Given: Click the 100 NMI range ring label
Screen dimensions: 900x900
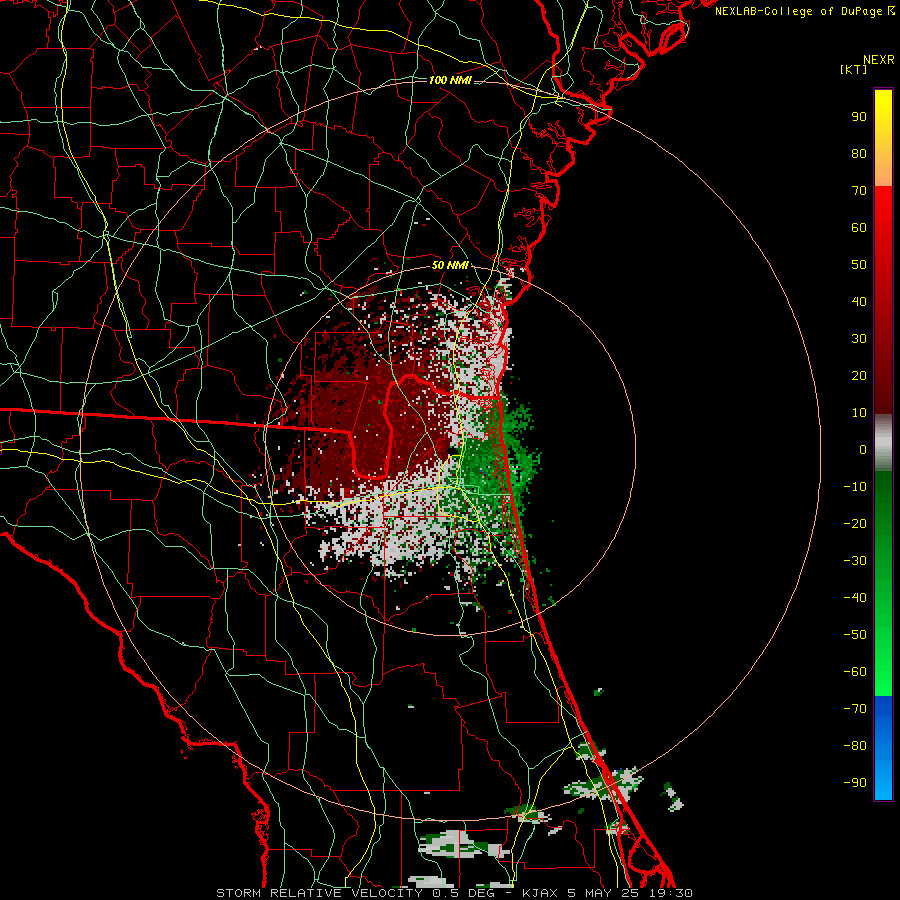Looking at the screenshot, I should point(450,80).
